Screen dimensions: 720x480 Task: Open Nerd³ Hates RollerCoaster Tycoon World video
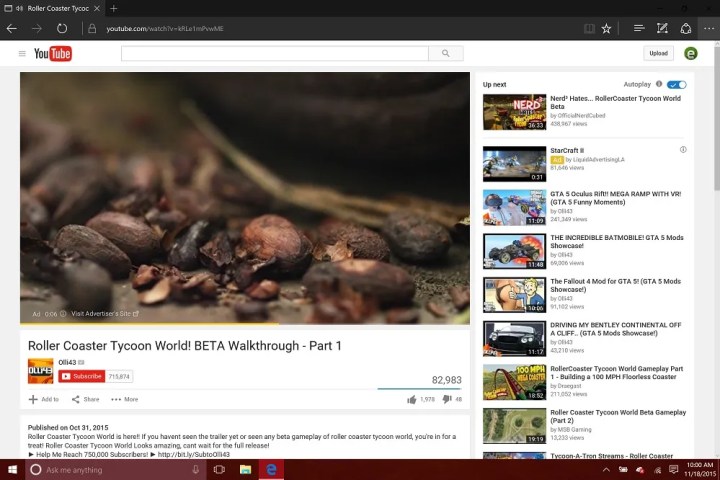click(615, 102)
